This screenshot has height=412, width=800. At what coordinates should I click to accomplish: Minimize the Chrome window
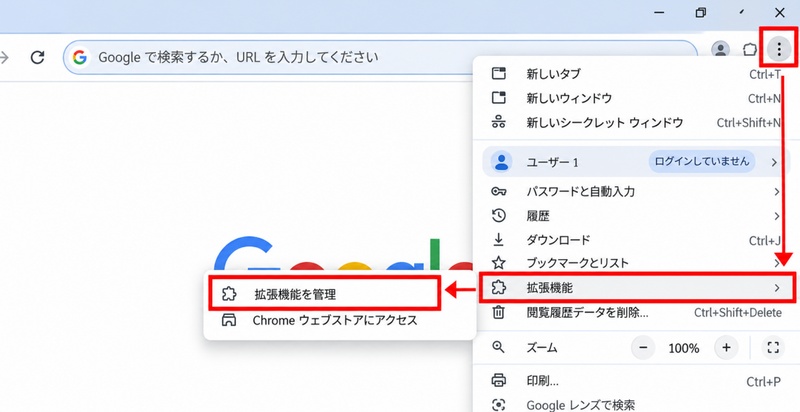[659, 13]
